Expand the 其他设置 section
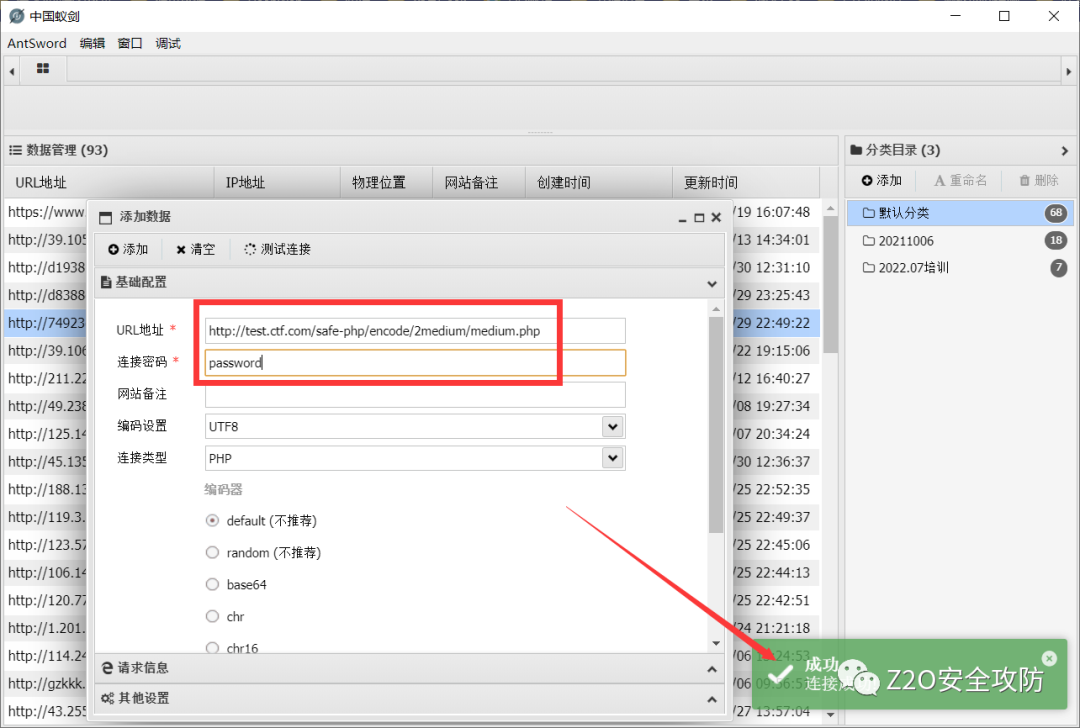Screen dimensions: 1080x728 pos(712,699)
